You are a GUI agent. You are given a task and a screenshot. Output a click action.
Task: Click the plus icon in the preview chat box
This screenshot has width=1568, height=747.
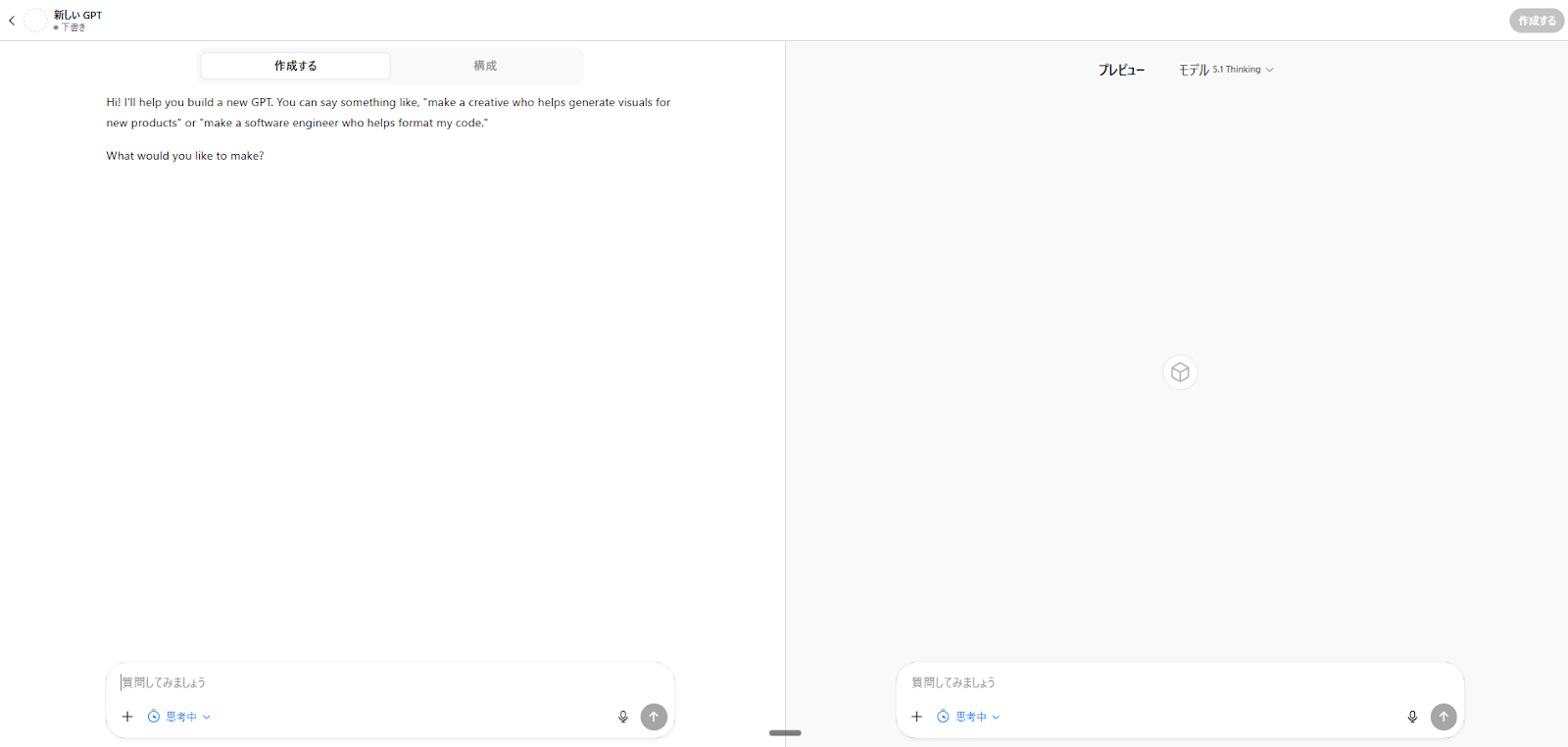[917, 717]
